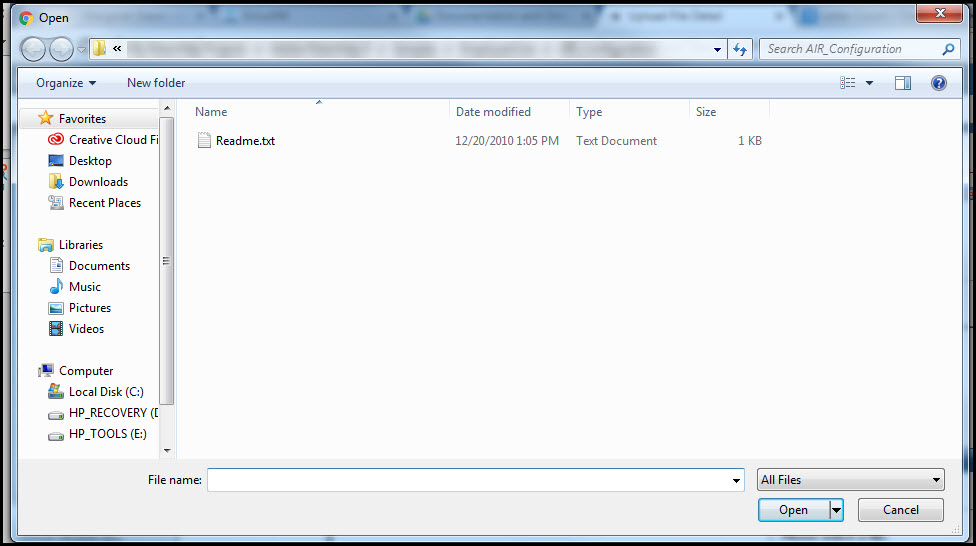Open the All Files type dropdown
976x546 pixels.
pos(850,480)
